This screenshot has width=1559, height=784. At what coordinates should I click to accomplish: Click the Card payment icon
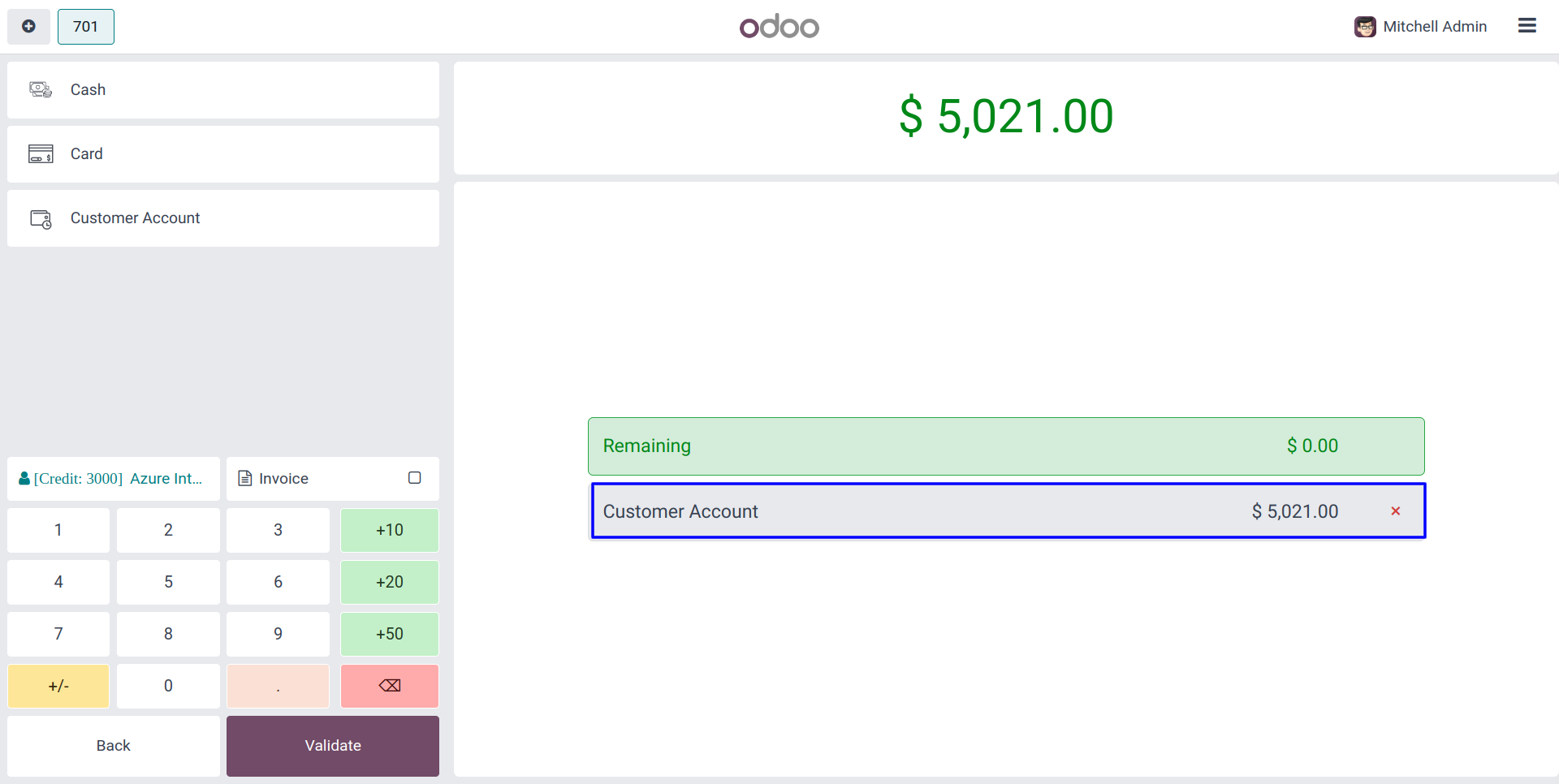tap(41, 154)
